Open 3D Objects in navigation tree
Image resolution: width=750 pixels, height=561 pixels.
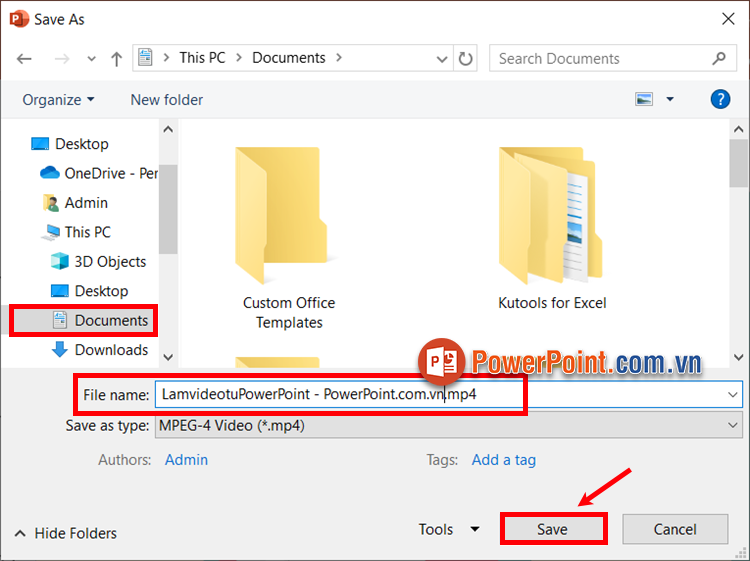(x=98, y=262)
